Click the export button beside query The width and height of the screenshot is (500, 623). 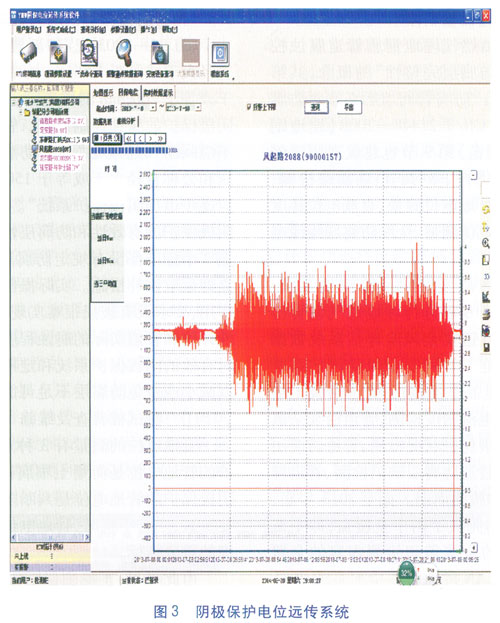(349, 107)
